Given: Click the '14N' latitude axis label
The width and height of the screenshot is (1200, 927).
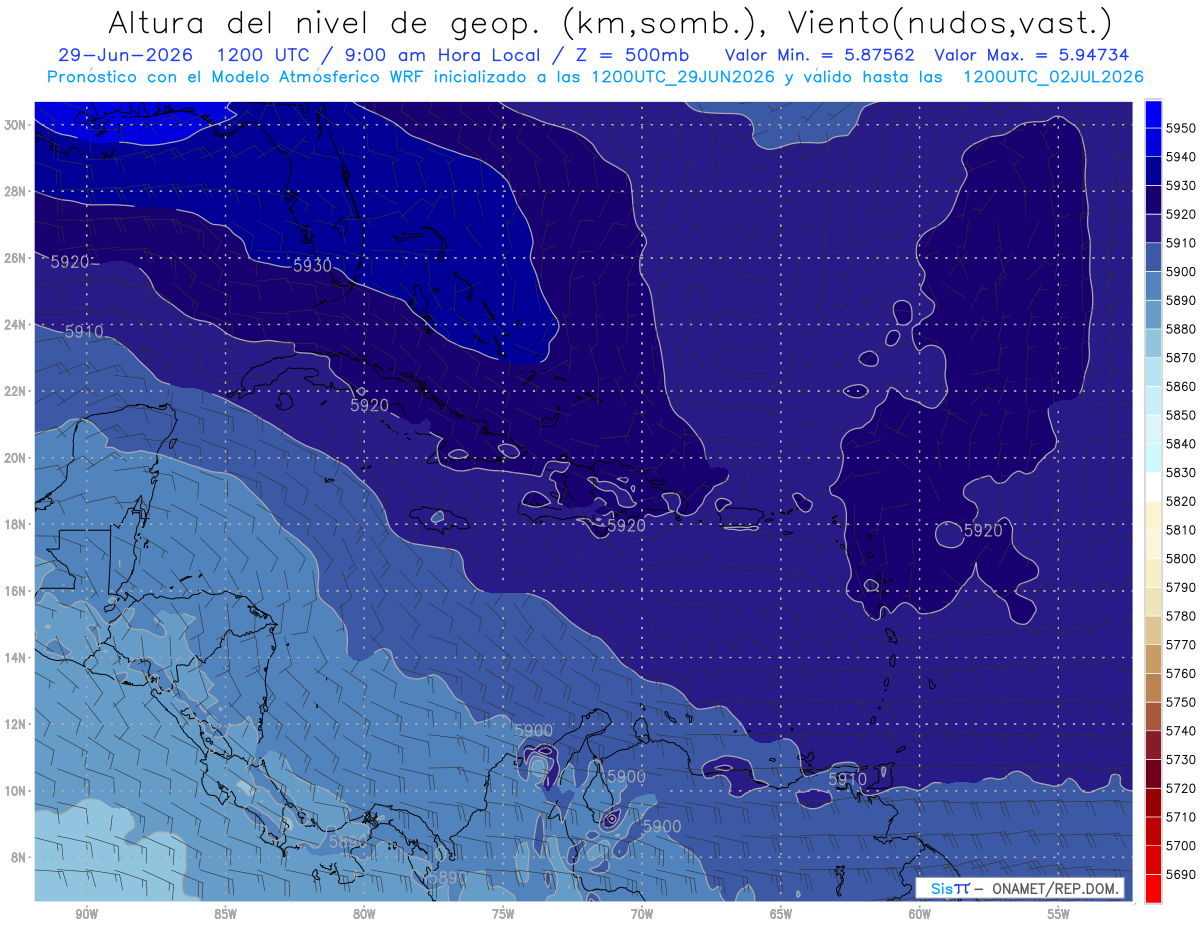Looking at the screenshot, I should click(15, 658).
